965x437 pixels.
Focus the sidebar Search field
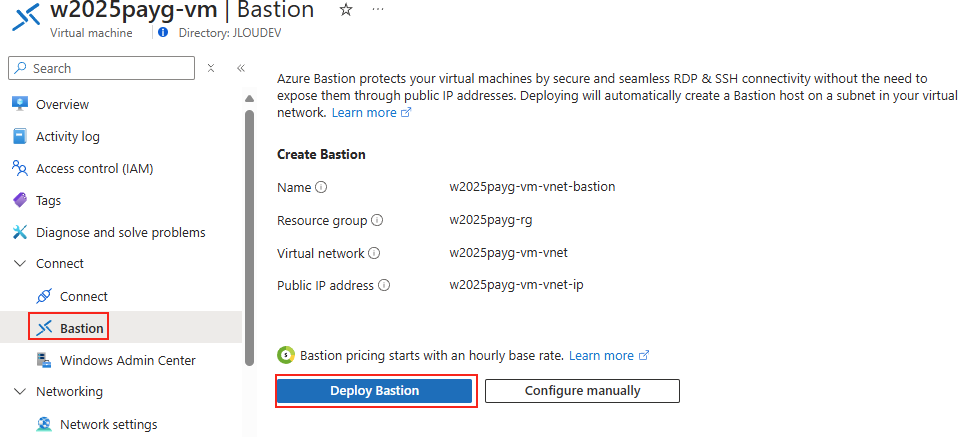102,68
